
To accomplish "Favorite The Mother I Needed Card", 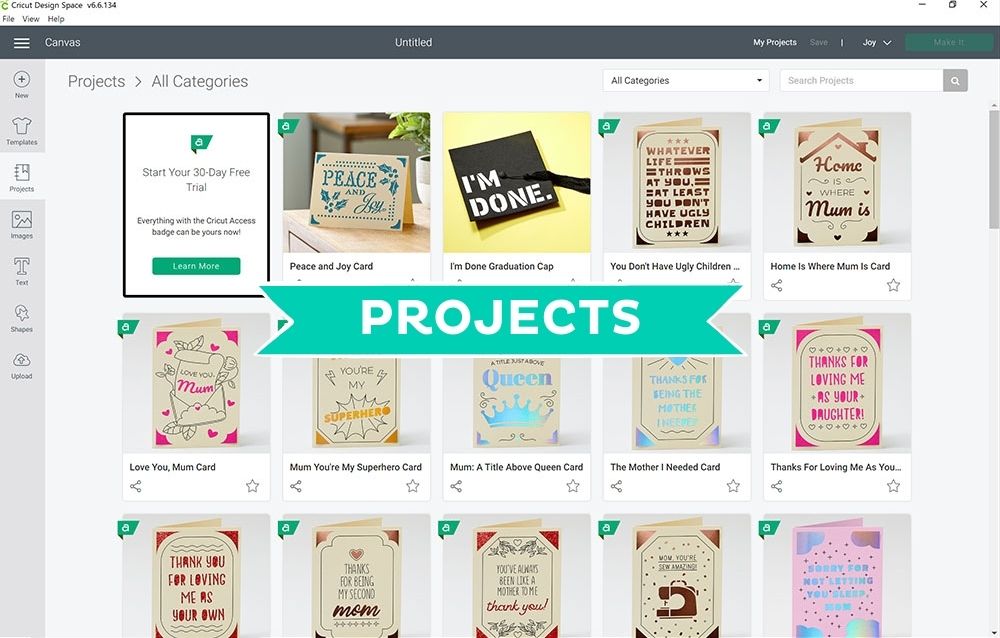I will point(733,486).
